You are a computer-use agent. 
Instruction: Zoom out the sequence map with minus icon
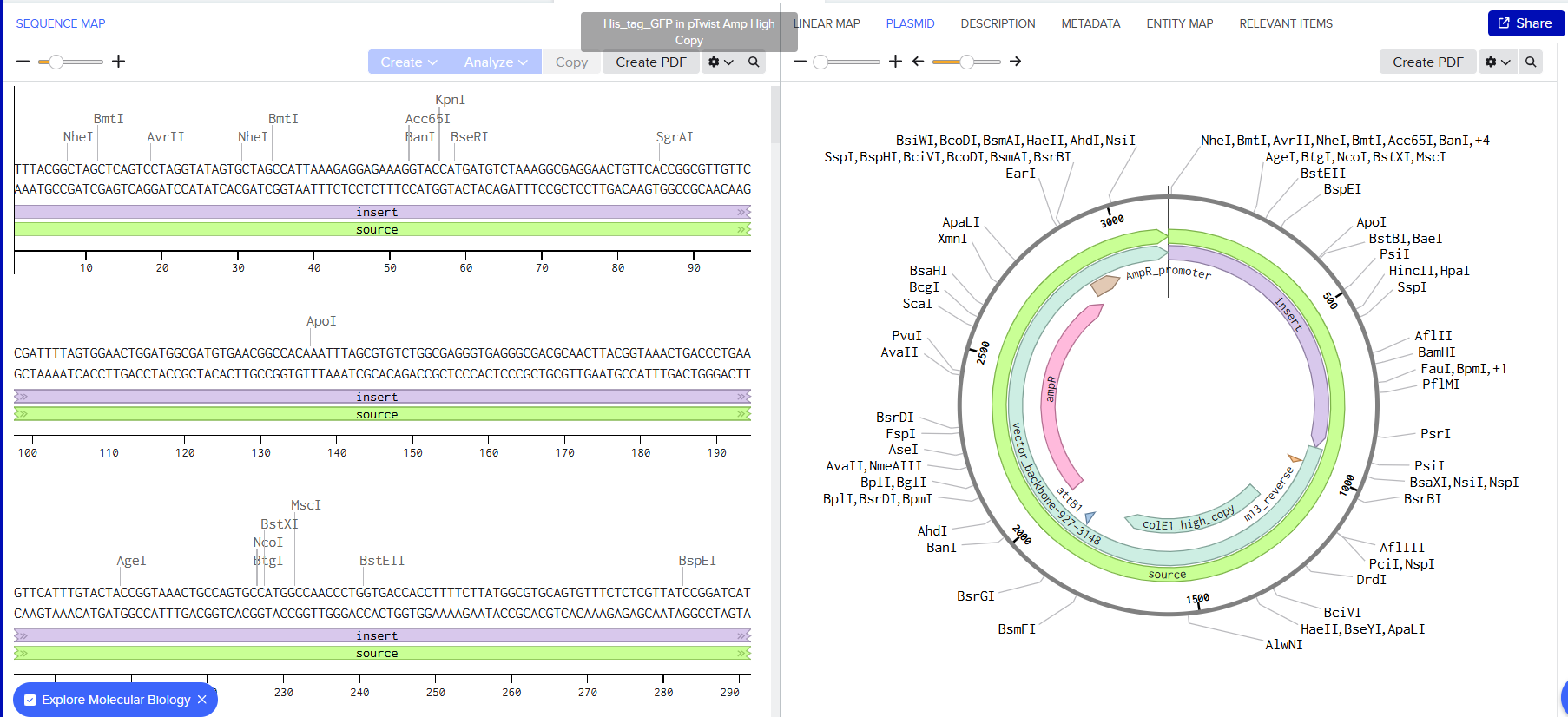[23, 62]
